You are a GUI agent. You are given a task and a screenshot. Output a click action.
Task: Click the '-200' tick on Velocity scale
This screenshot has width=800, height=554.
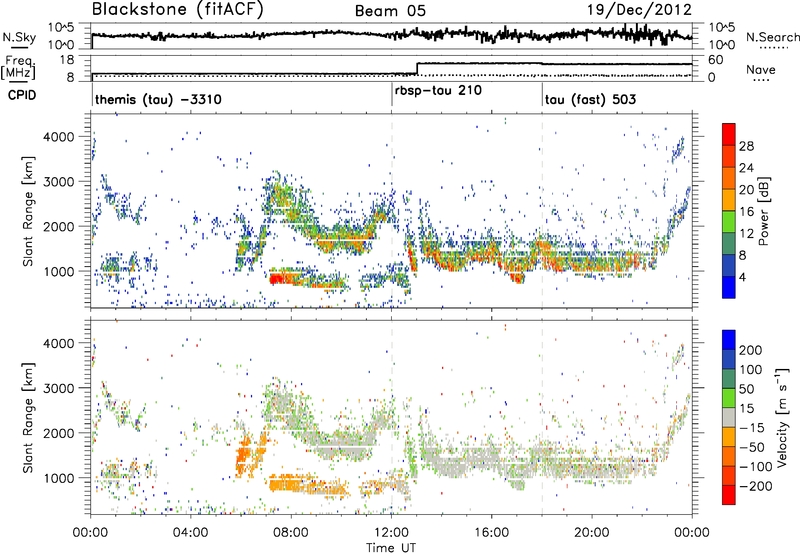[x=755, y=486]
